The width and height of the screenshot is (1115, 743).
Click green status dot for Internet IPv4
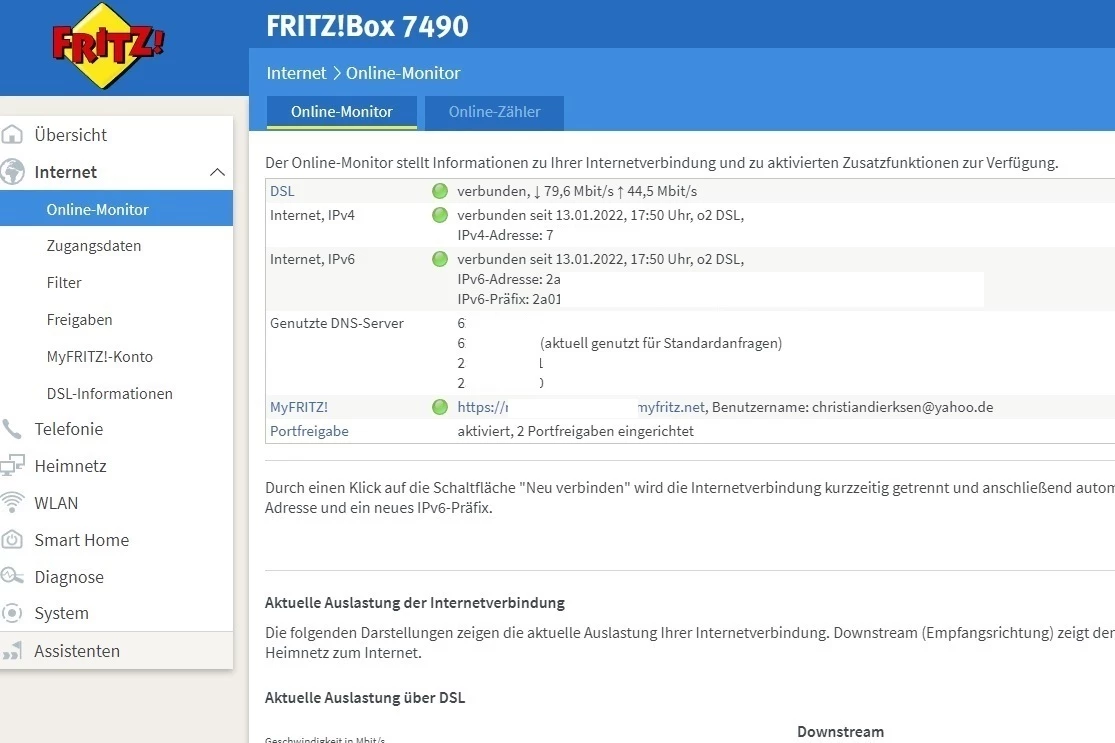pos(440,215)
